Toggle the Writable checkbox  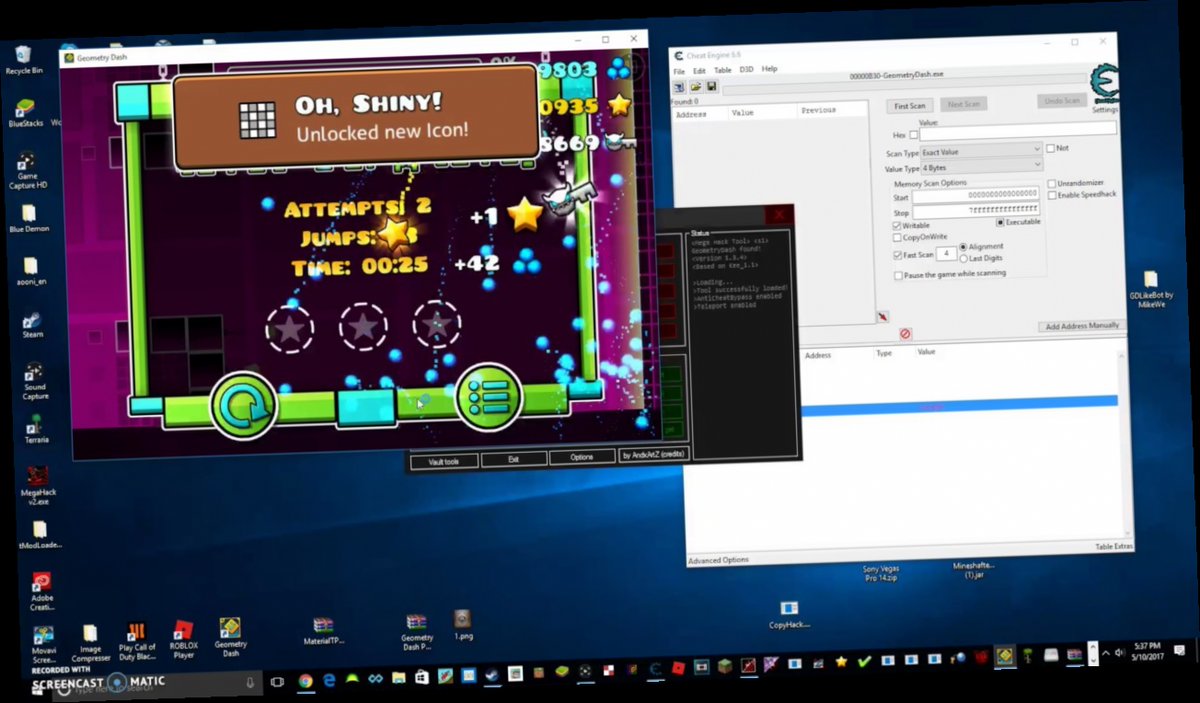[x=896, y=225]
